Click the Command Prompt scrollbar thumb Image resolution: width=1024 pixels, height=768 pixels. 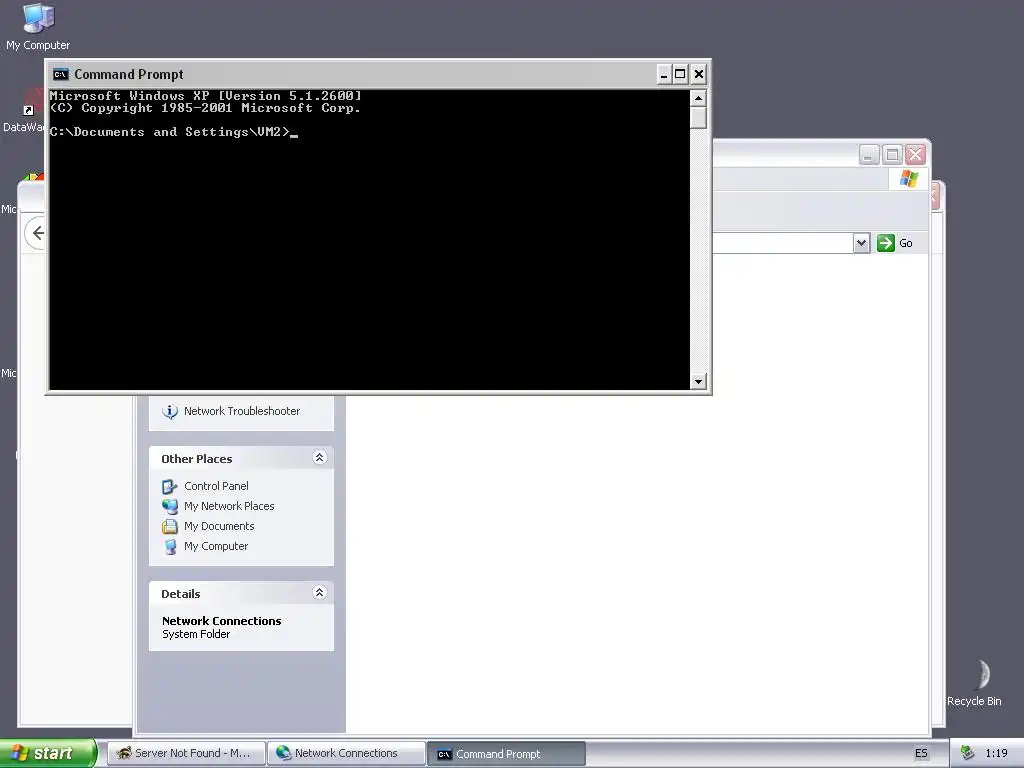698,118
